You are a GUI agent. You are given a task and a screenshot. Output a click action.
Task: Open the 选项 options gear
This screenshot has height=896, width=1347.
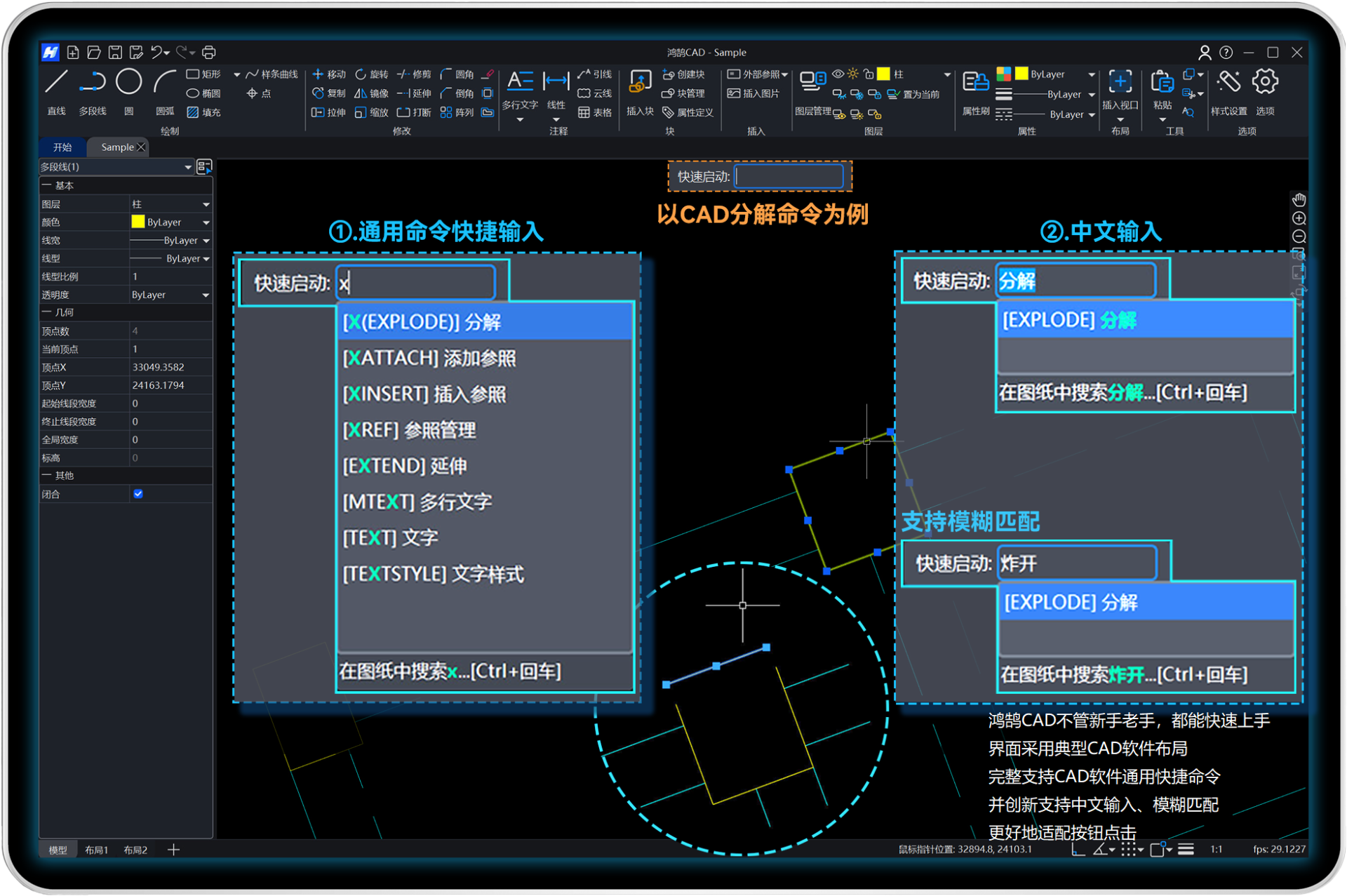tap(1265, 92)
